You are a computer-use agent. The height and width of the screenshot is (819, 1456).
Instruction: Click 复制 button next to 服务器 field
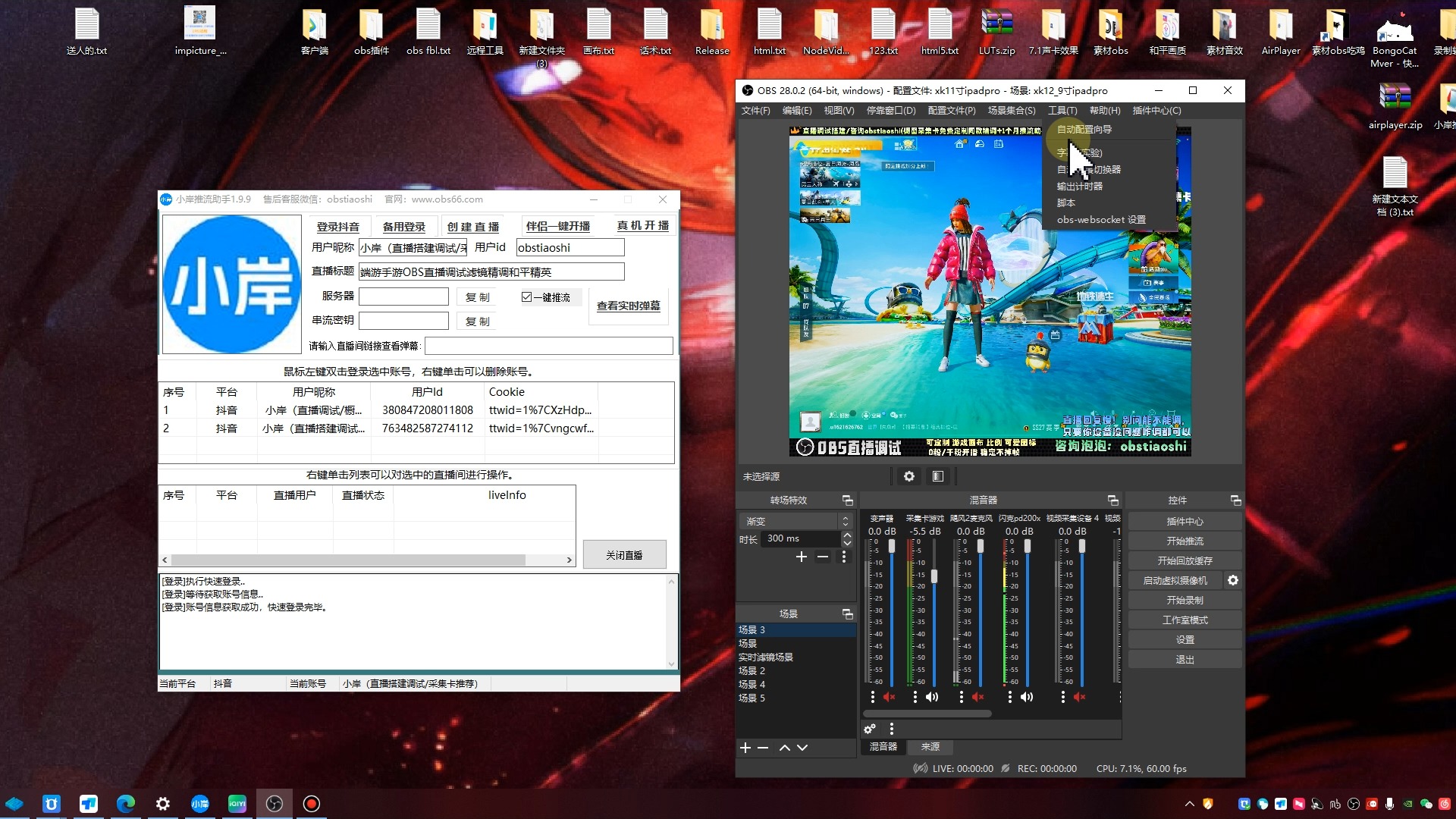click(x=477, y=296)
